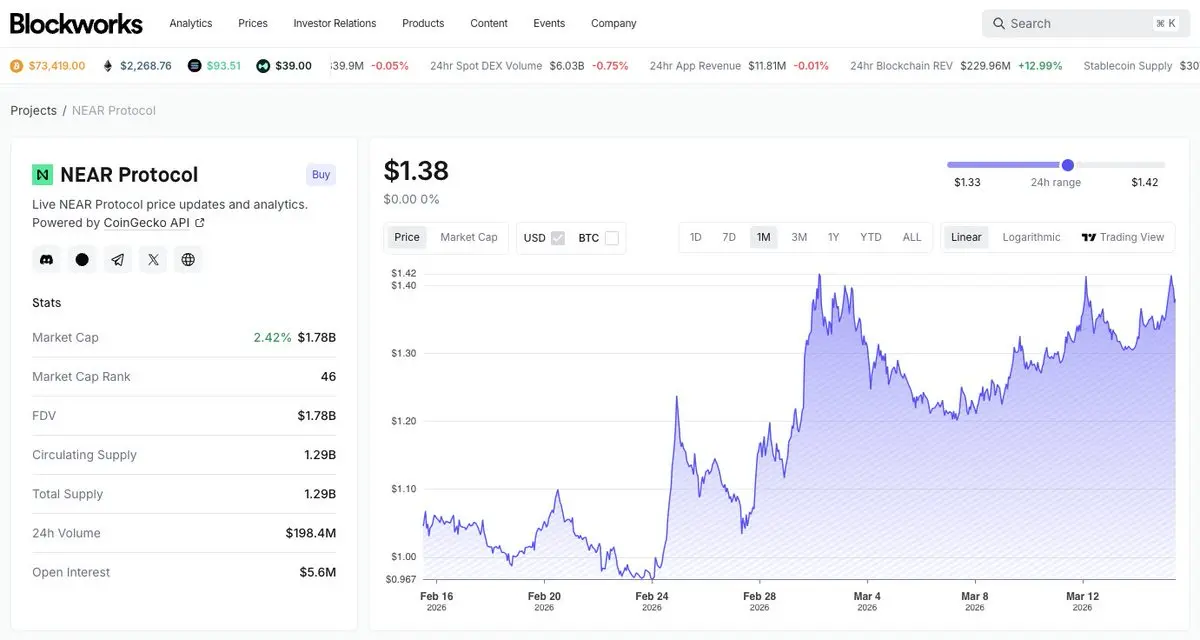This screenshot has height=640, width=1200.
Task: Select the 7D time range
Action: click(x=729, y=238)
